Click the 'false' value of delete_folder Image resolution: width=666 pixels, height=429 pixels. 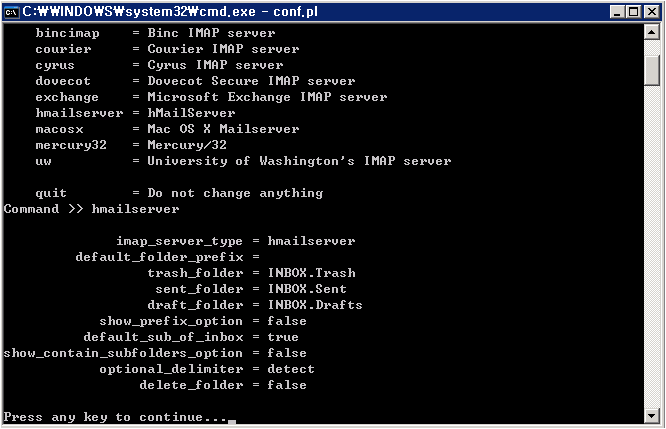tap(287, 385)
